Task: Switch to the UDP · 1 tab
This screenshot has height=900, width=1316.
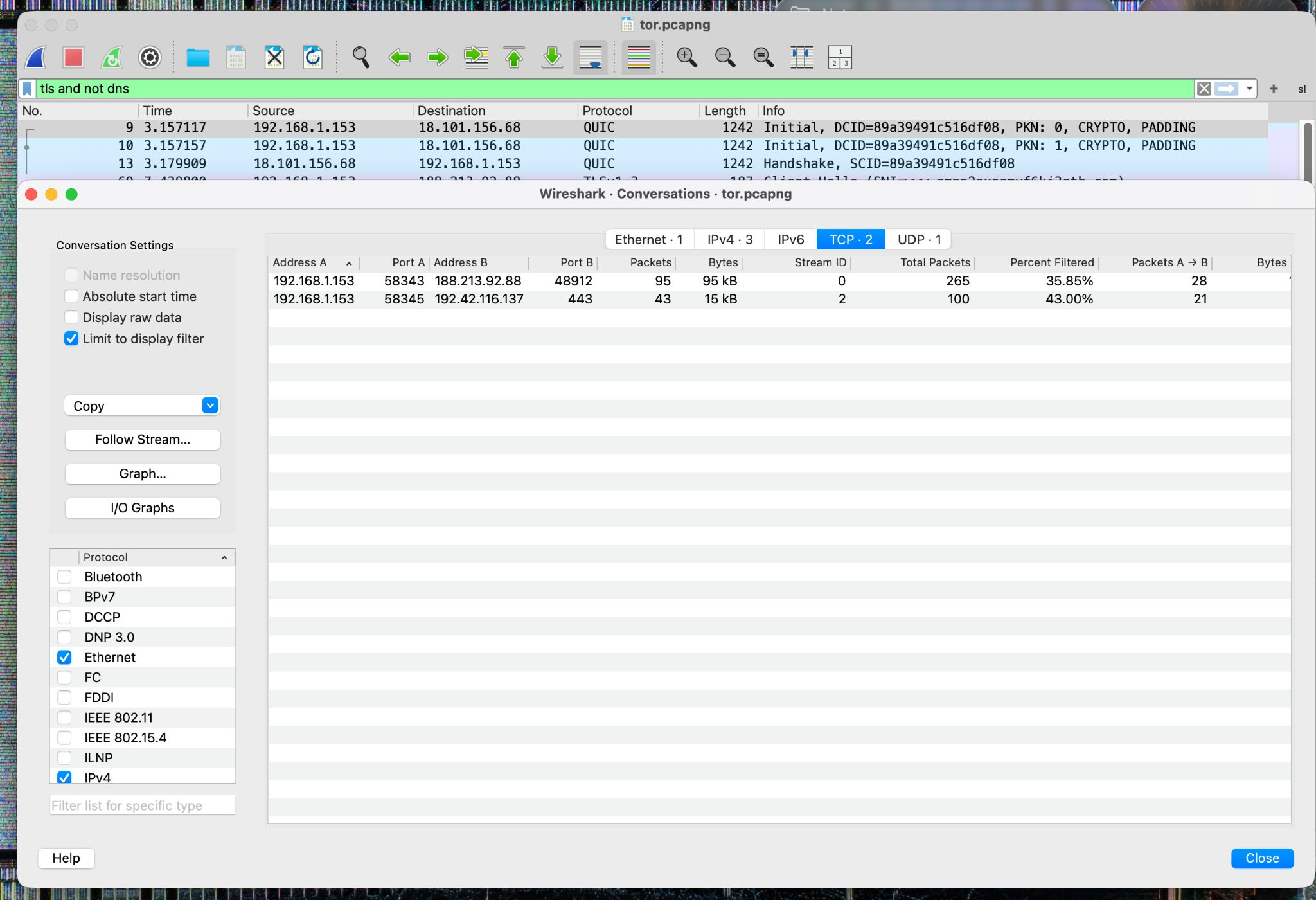Action: tap(919, 240)
